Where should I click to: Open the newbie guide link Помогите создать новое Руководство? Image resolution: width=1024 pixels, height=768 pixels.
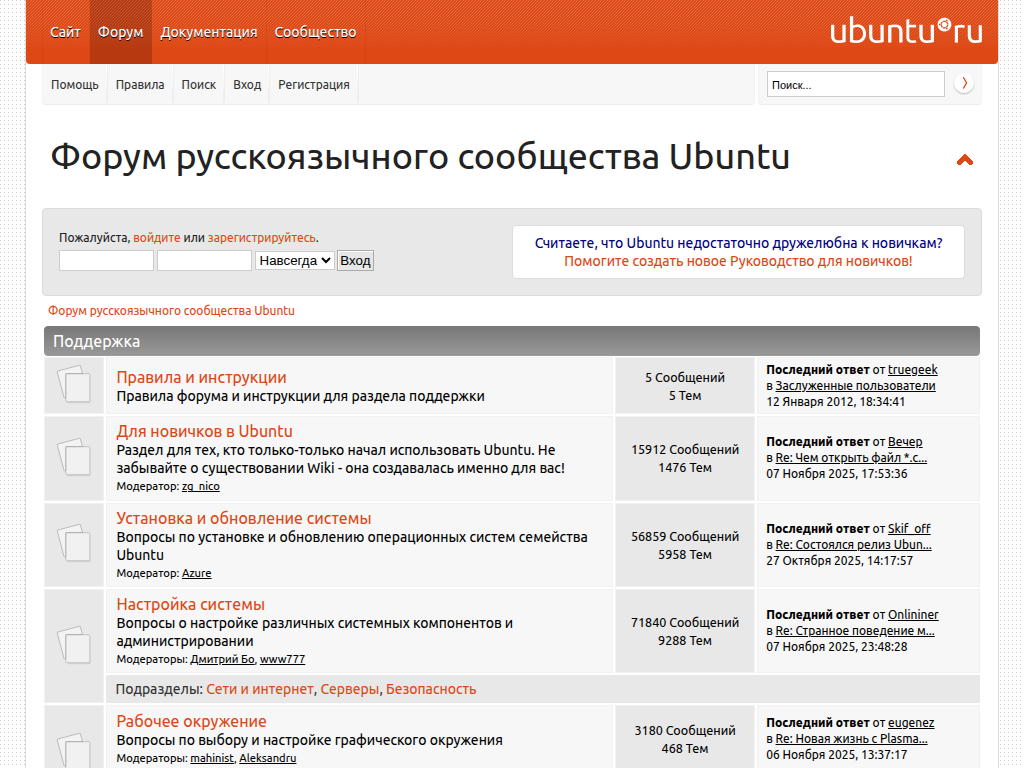point(738,261)
